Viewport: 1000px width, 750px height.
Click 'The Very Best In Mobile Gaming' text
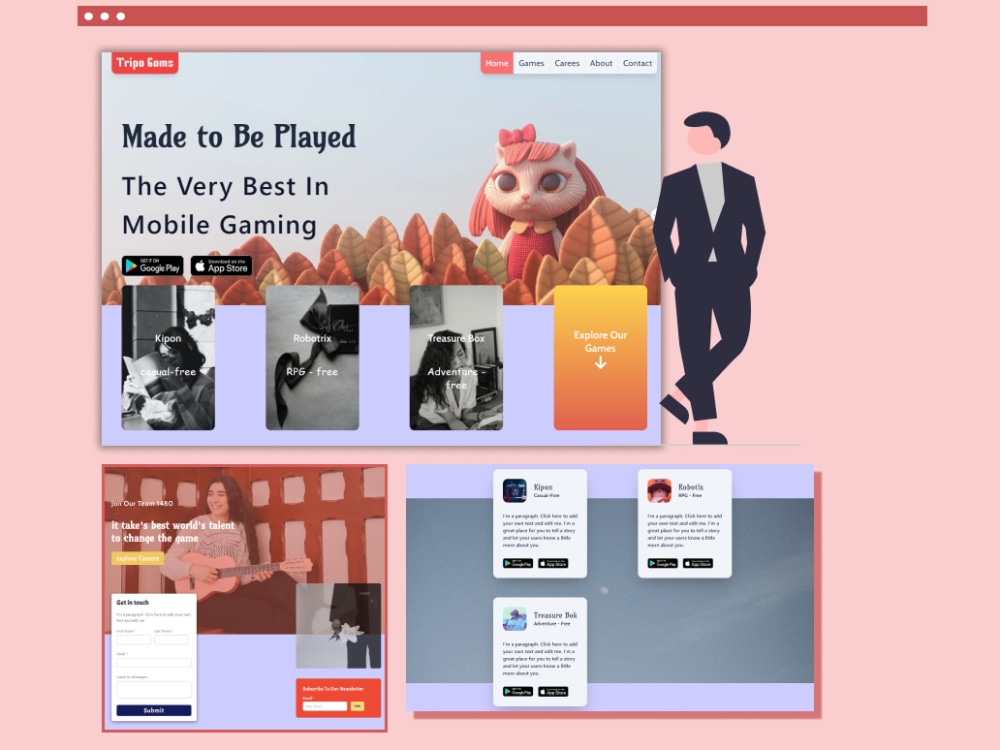(x=225, y=205)
